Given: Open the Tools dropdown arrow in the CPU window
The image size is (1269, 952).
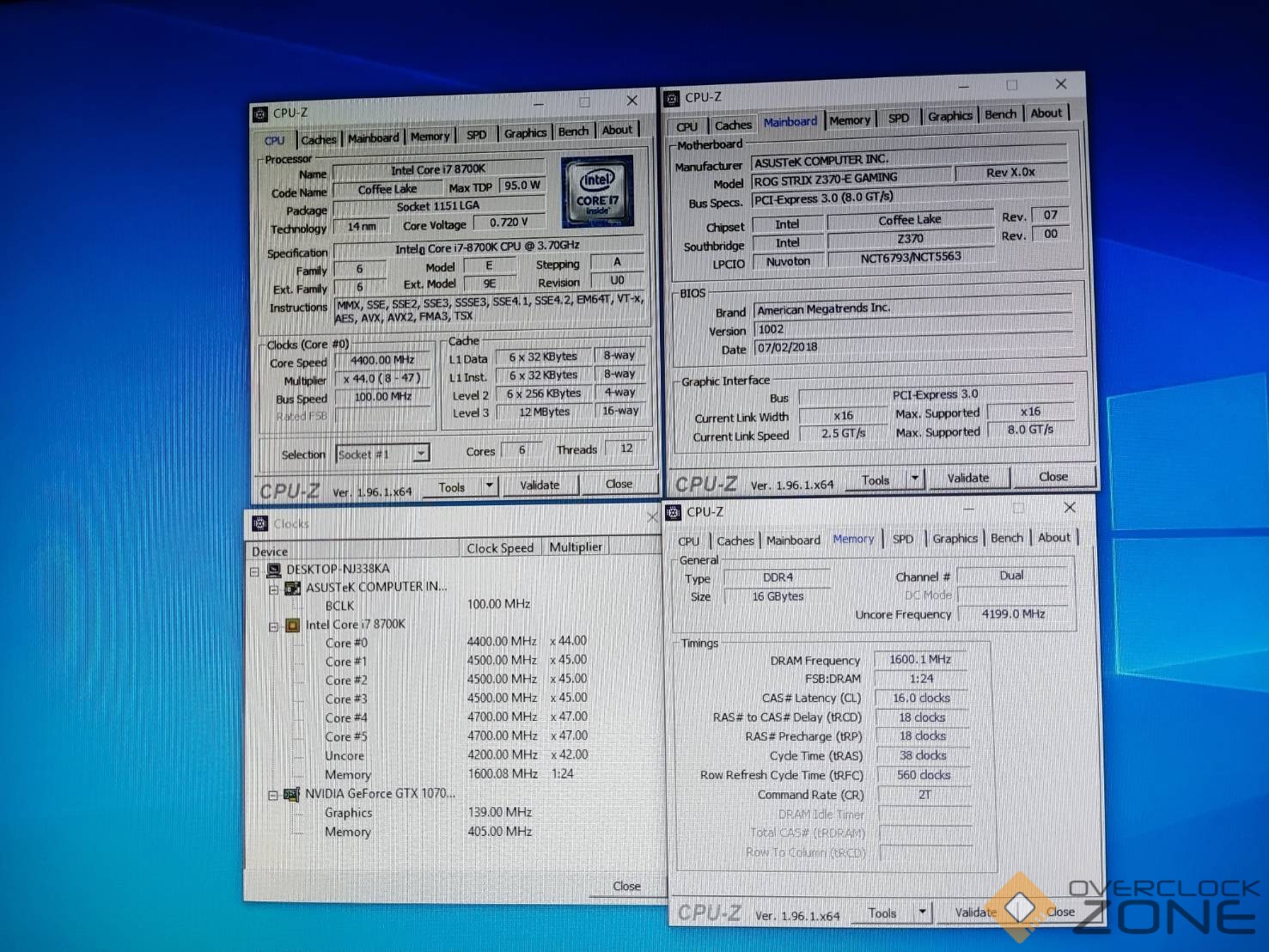Looking at the screenshot, I should point(489,485).
